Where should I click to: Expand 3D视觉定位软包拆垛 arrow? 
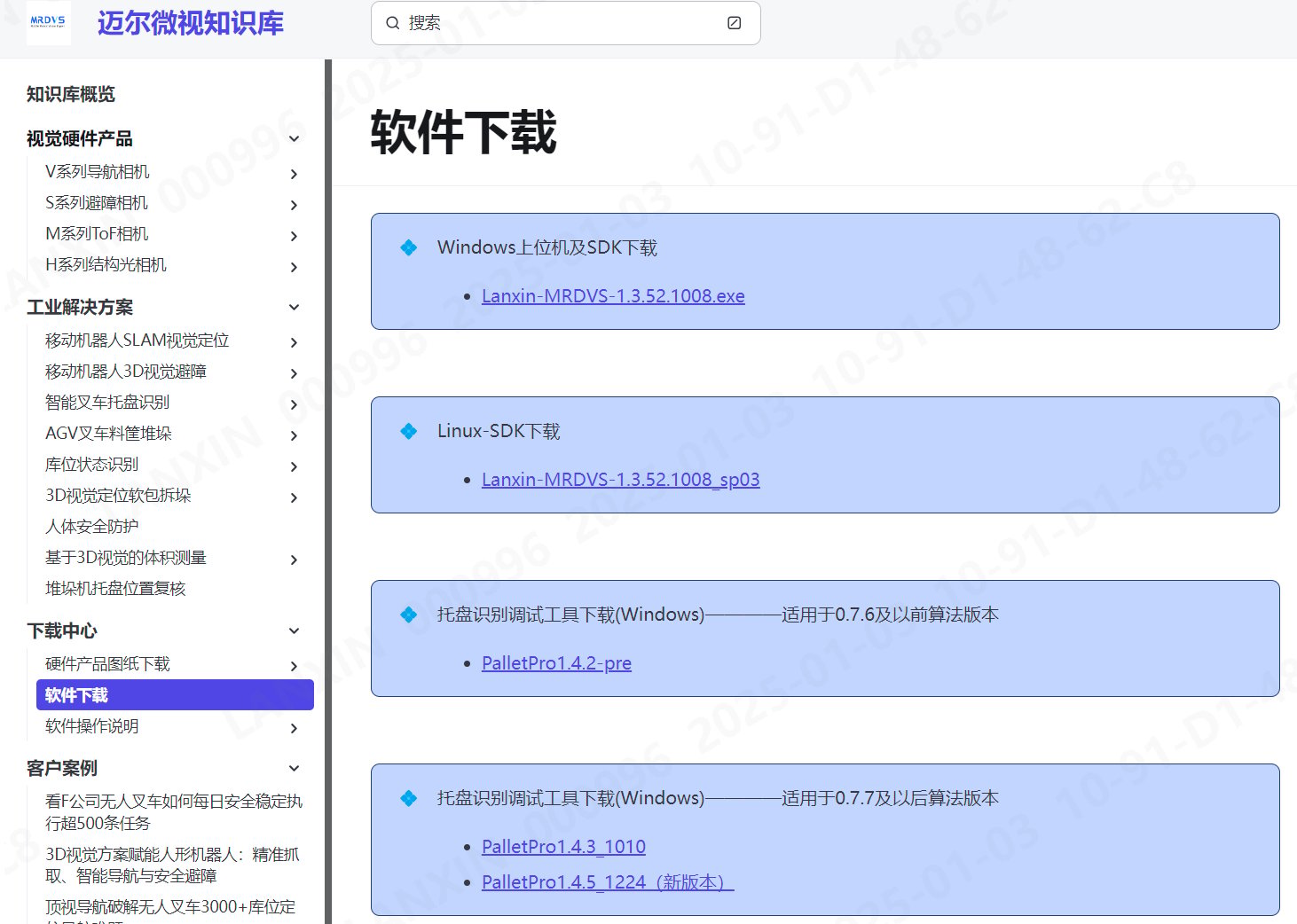(x=295, y=497)
